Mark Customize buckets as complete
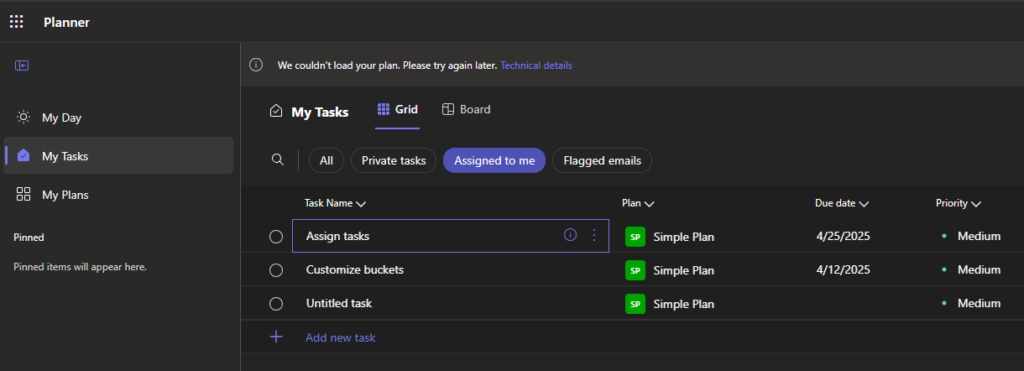Viewport: 1024px width, 371px height. [276, 270]
